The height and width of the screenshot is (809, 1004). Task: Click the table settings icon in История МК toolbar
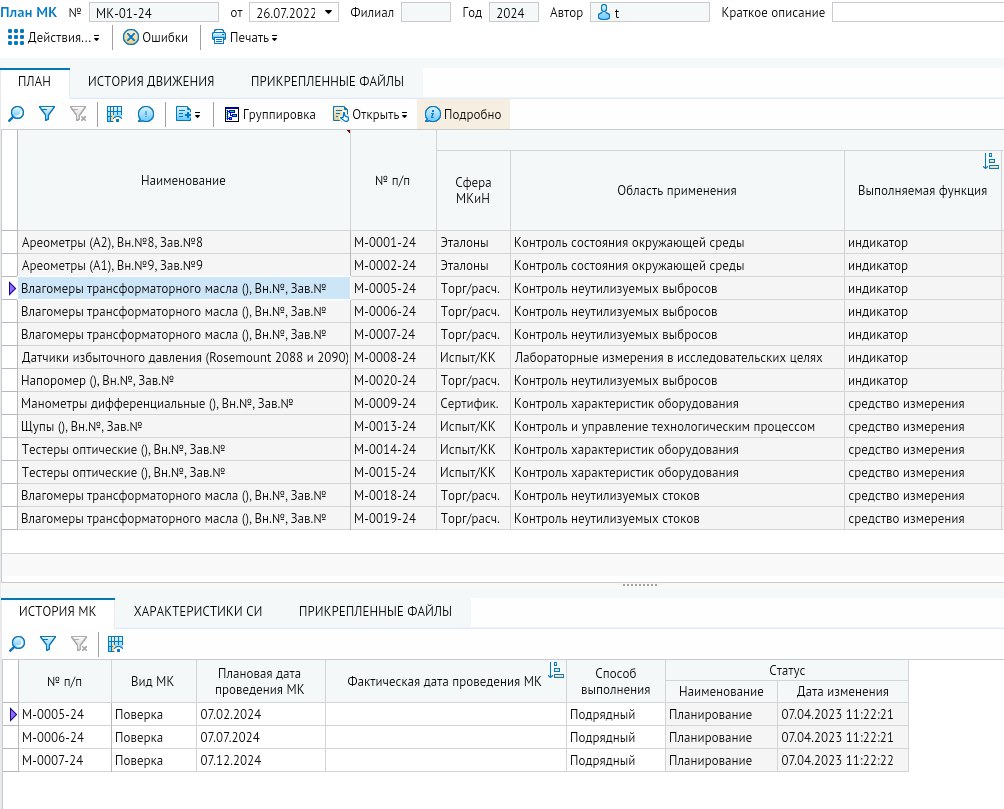tap(115, 644)
